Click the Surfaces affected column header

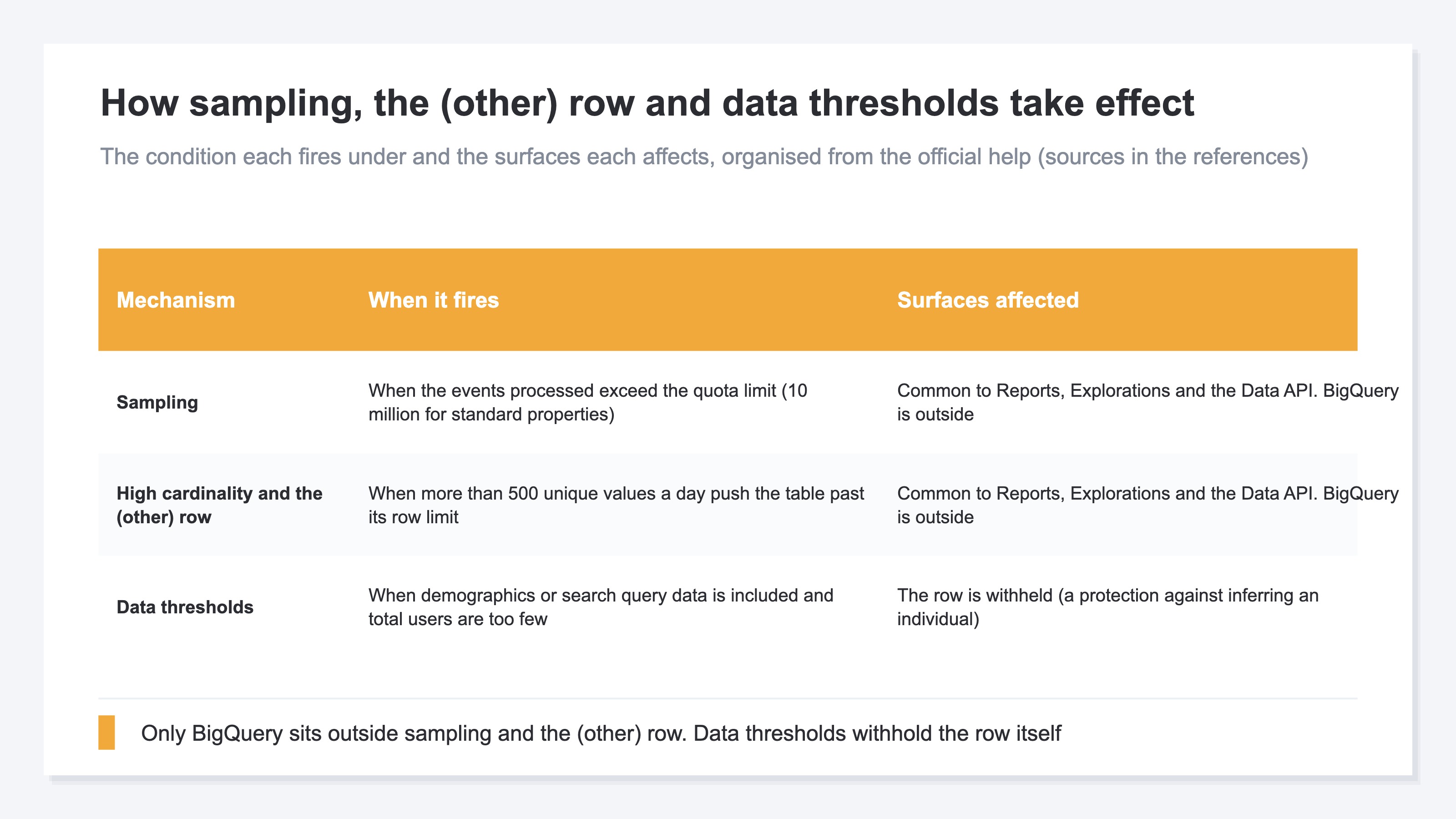point(988,300)
